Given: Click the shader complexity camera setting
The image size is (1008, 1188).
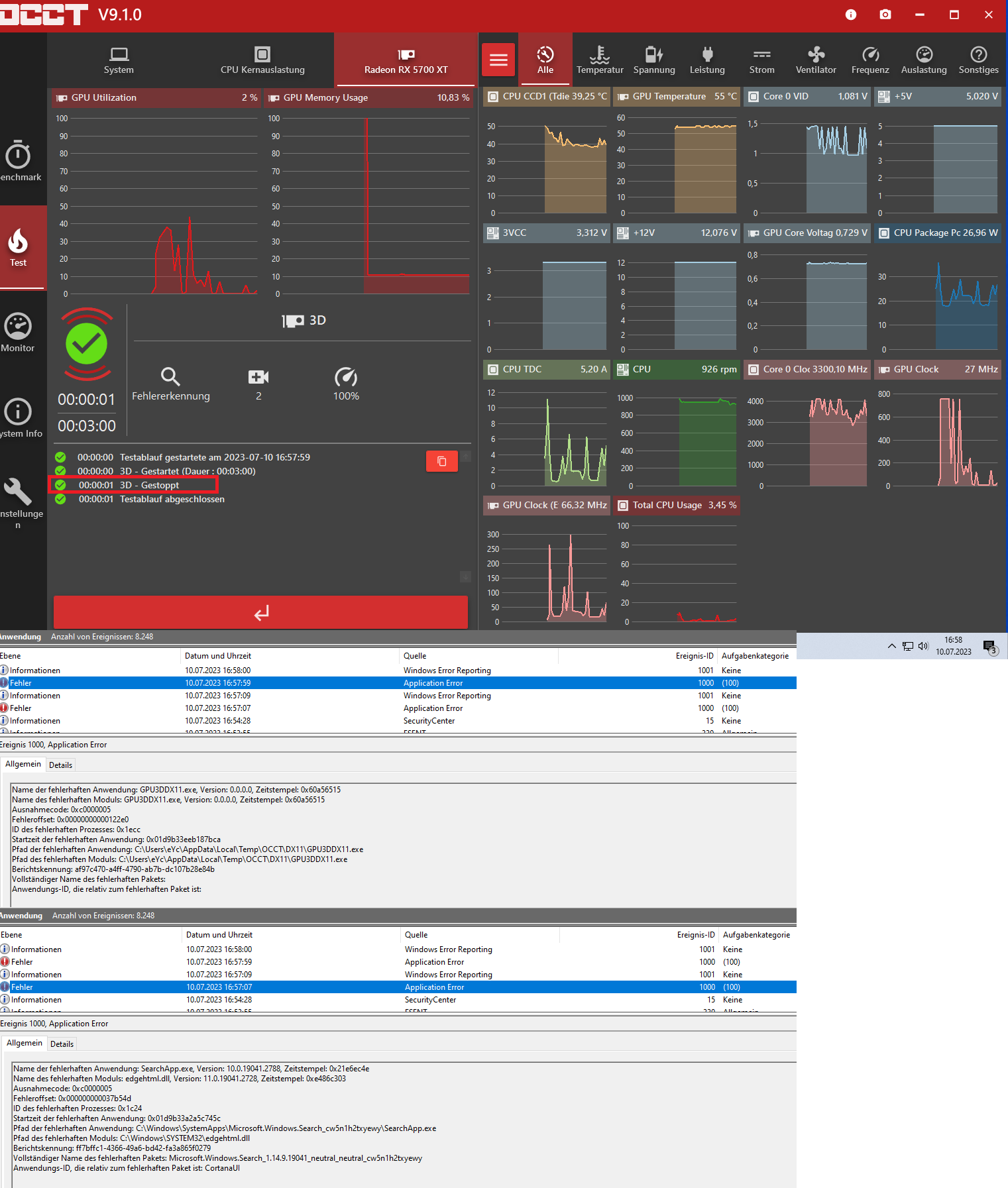Looking at the screenshot, I should (x=258, y=384).
